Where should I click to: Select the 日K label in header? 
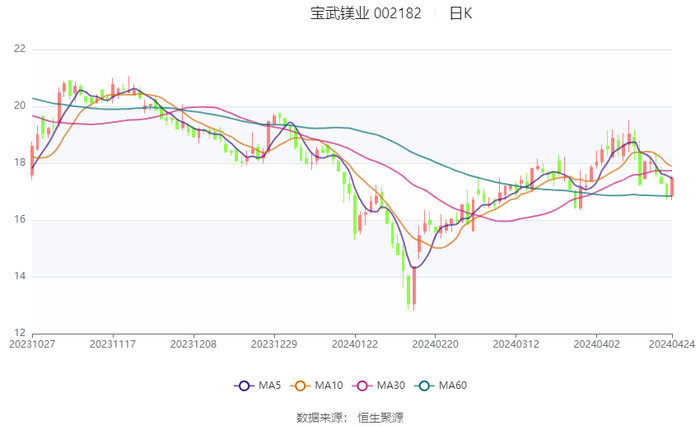click(x=460, y=14)
